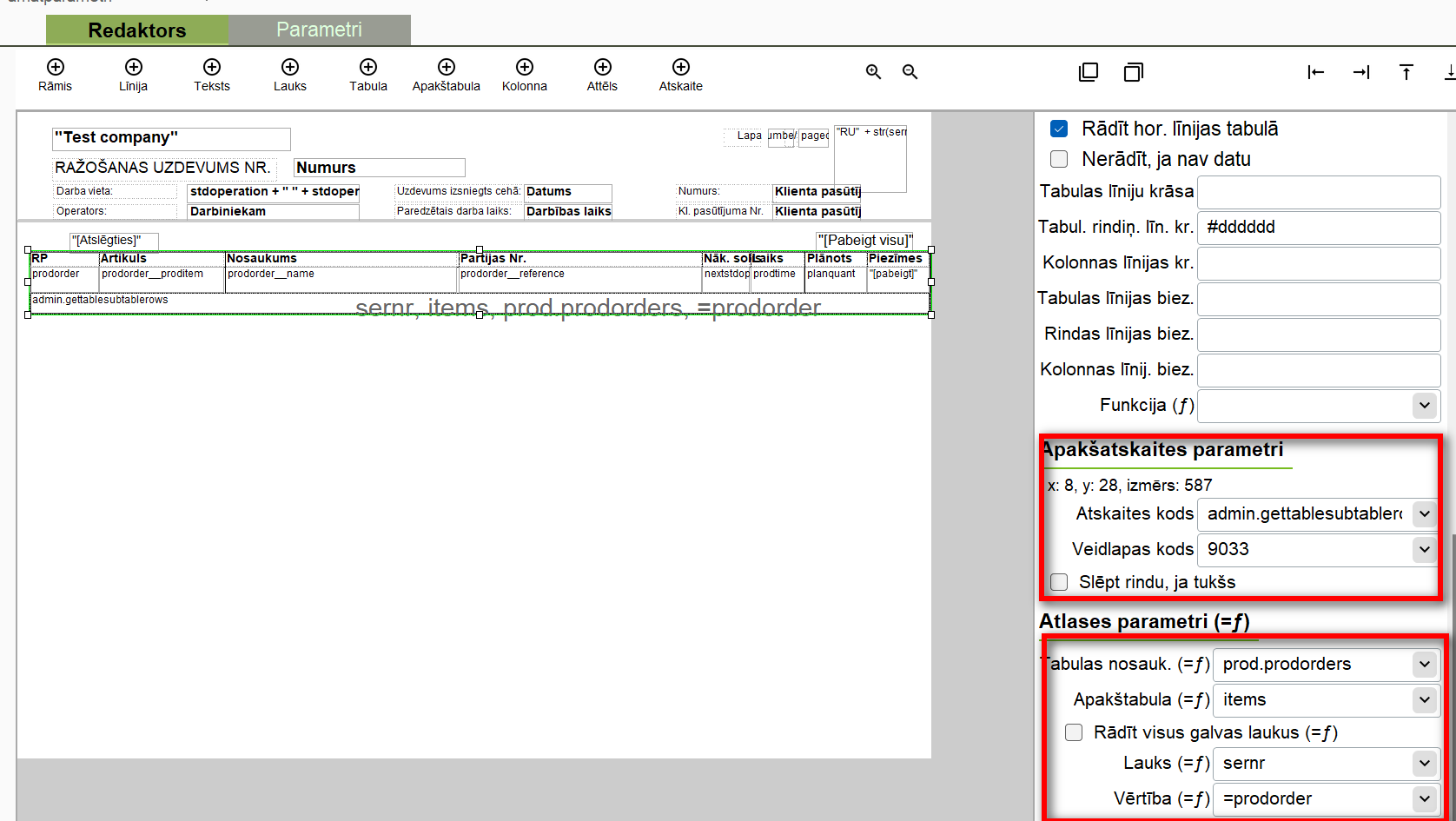
Task: Click the prodtime cell
Action: coord(778,279)
